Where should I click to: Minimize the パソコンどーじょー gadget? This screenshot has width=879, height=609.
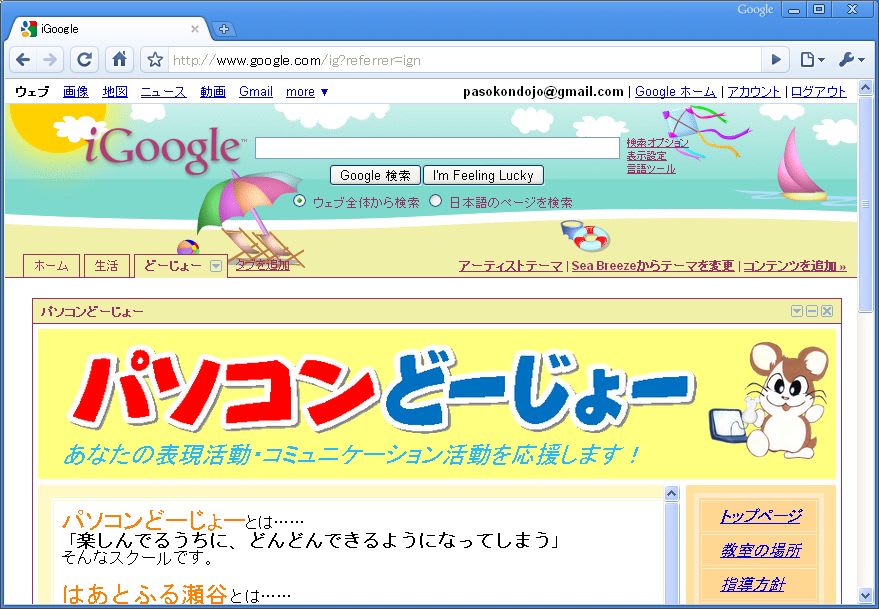click(812, 311)
